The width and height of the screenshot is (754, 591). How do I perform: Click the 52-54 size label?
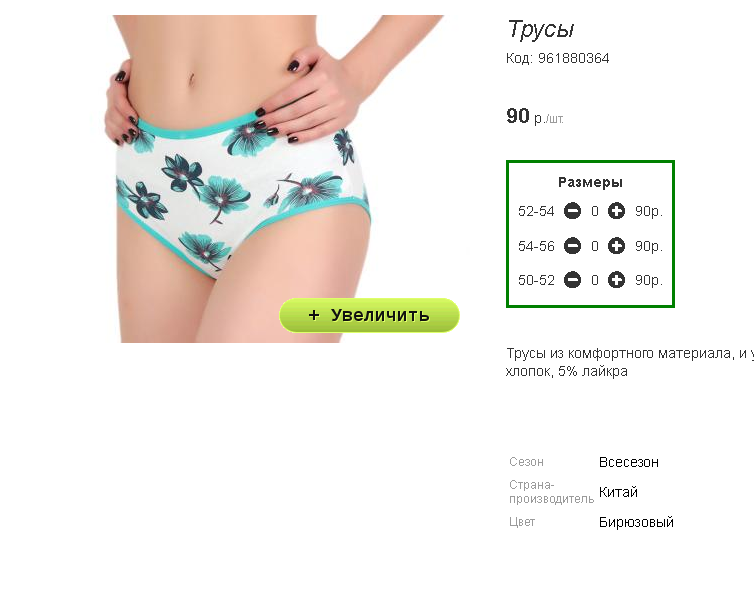pyautogui.click(x=536, y=211)
